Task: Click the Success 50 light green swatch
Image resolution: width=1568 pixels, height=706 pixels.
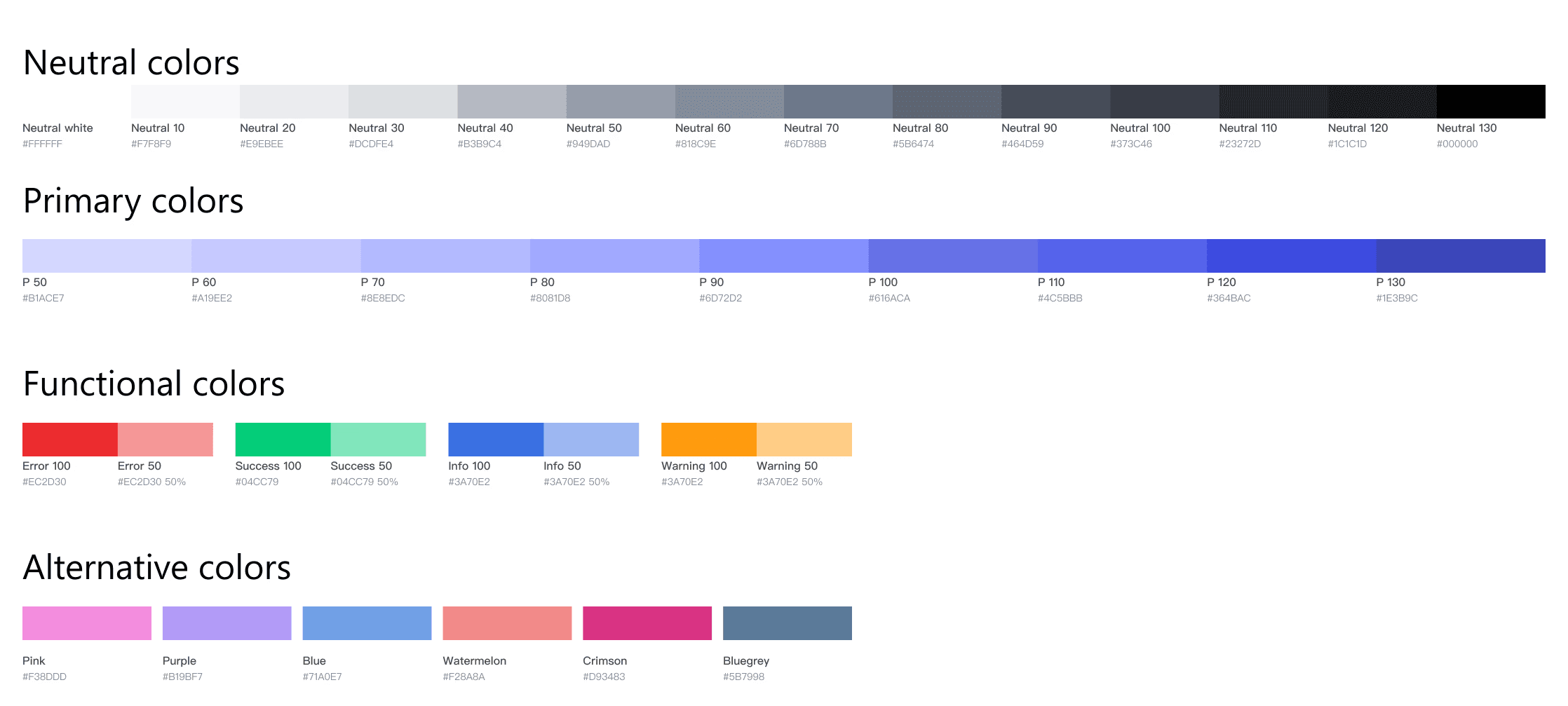Action: (379, 440)
